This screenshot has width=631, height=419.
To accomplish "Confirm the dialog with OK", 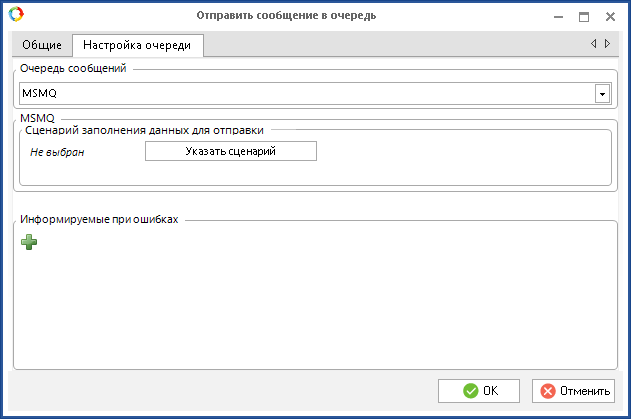I will [479, 391].
